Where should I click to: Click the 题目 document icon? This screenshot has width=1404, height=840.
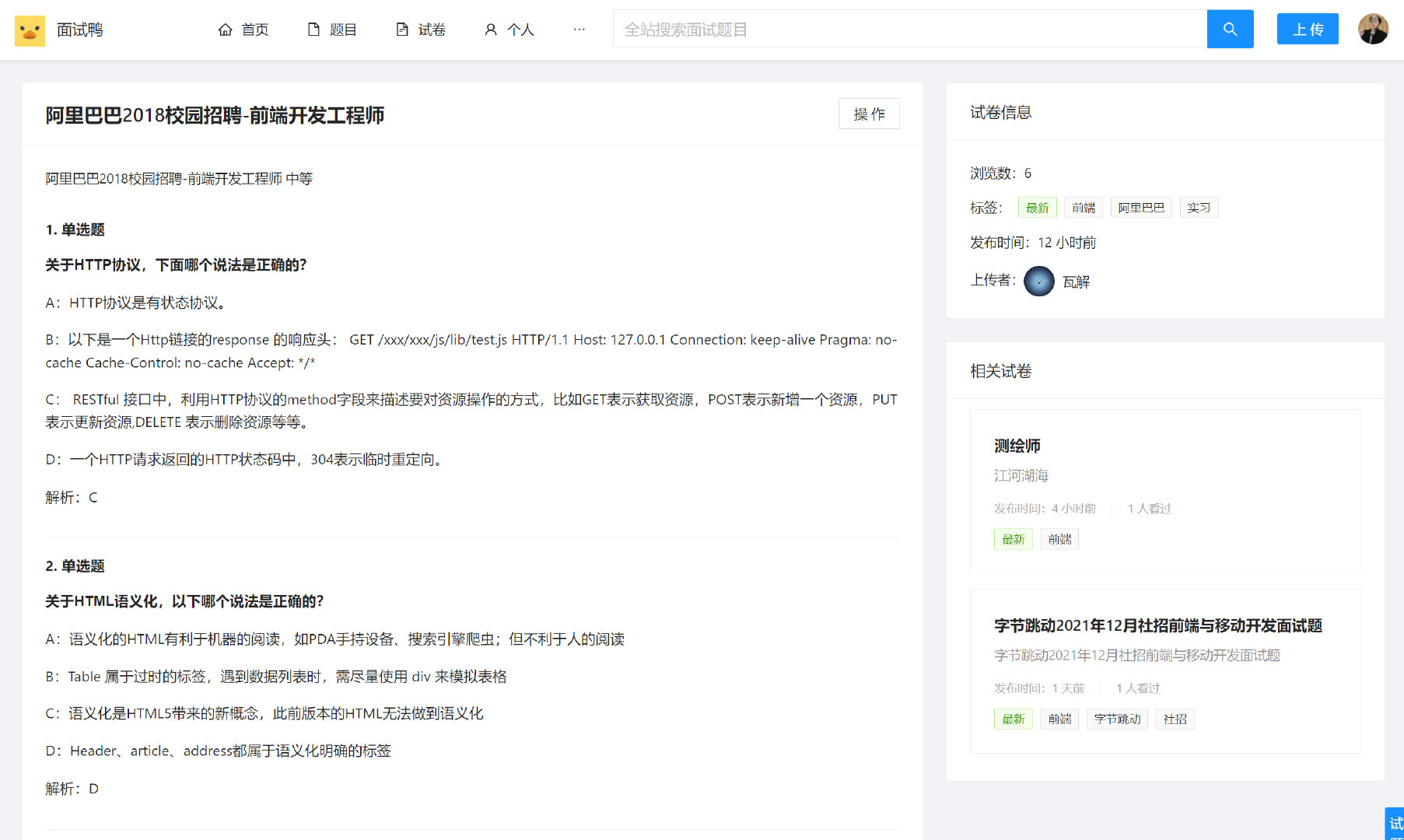tap(313, 29)
